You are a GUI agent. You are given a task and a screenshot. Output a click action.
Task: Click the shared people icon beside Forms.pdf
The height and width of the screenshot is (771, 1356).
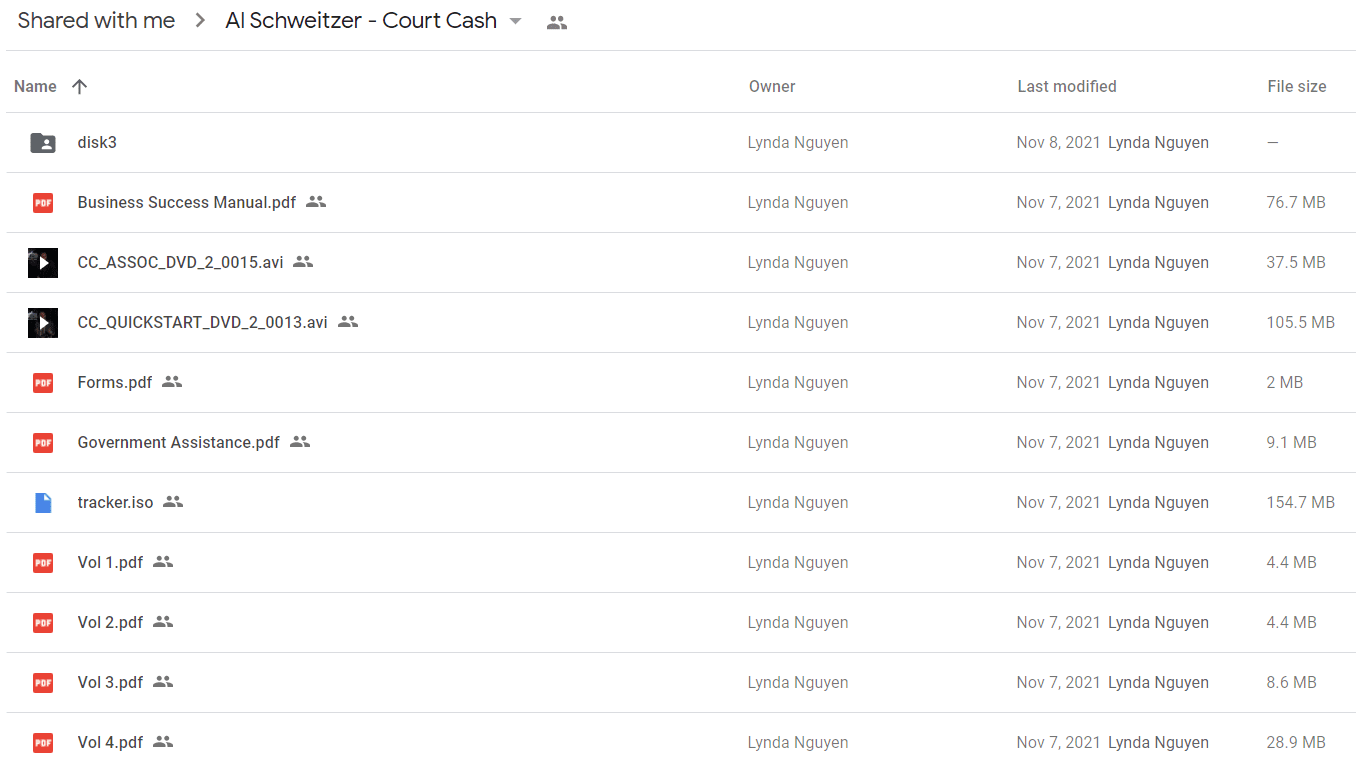tap(172, 382)
